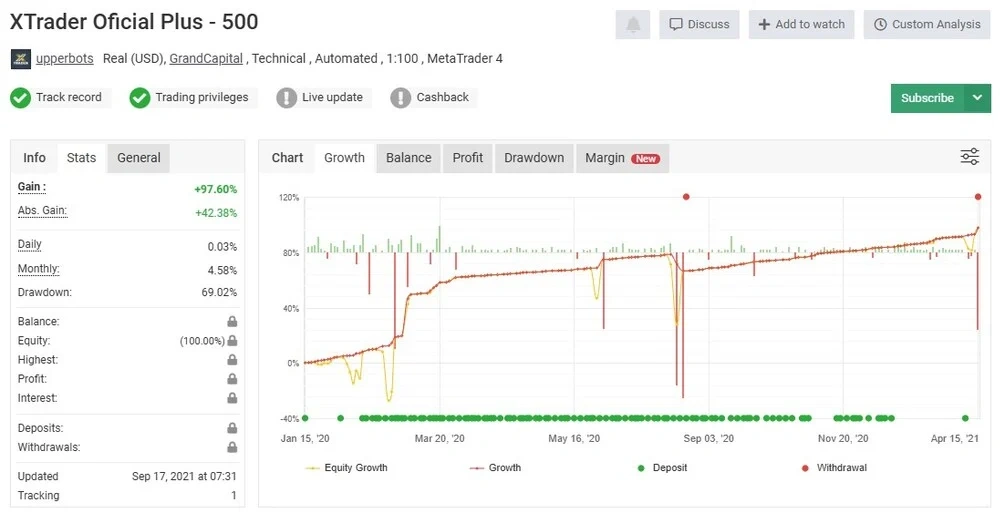The height and width of the screenshot is (513, 1005).
Task: Open the GrandCapital broker link
Action: pos(206,59)
